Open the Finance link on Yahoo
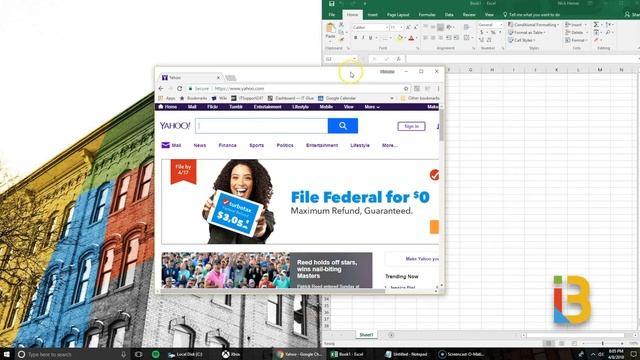 [227, 145]
